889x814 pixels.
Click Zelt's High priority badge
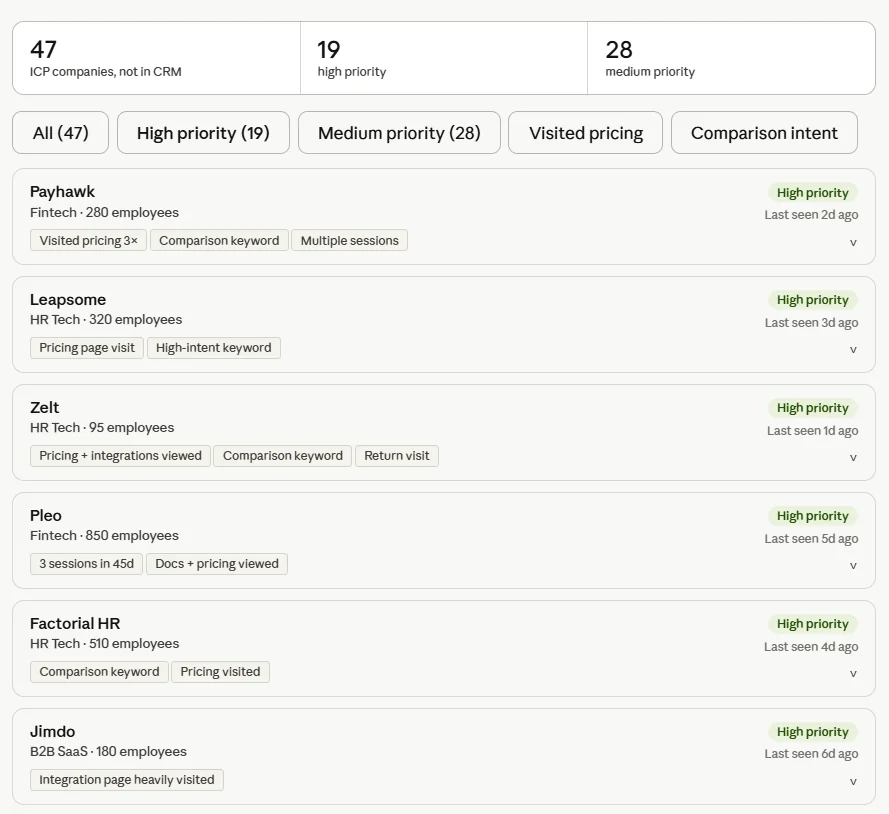[812, 408]
